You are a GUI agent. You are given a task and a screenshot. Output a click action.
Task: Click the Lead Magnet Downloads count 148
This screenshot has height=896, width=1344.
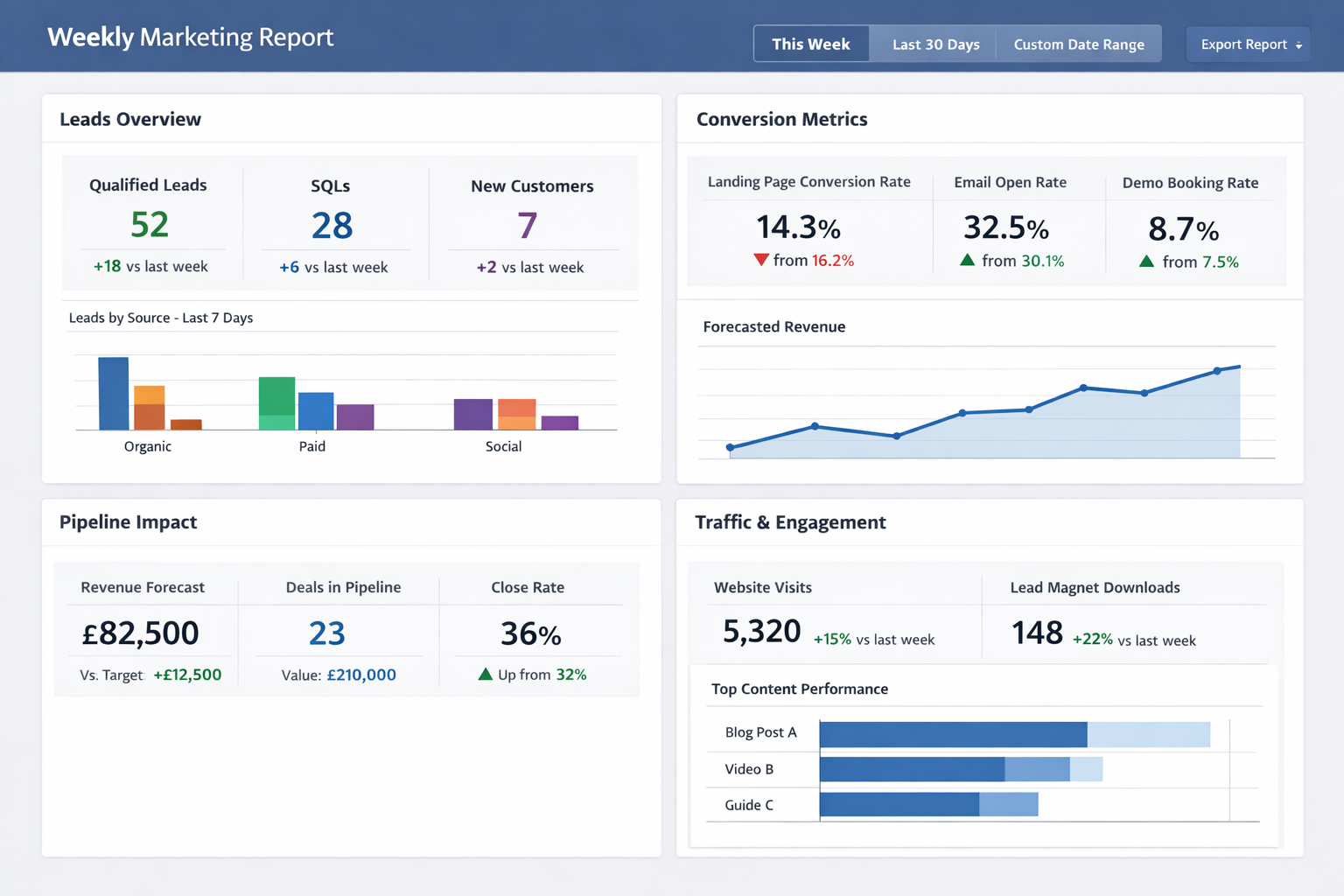click(1036, 633)
